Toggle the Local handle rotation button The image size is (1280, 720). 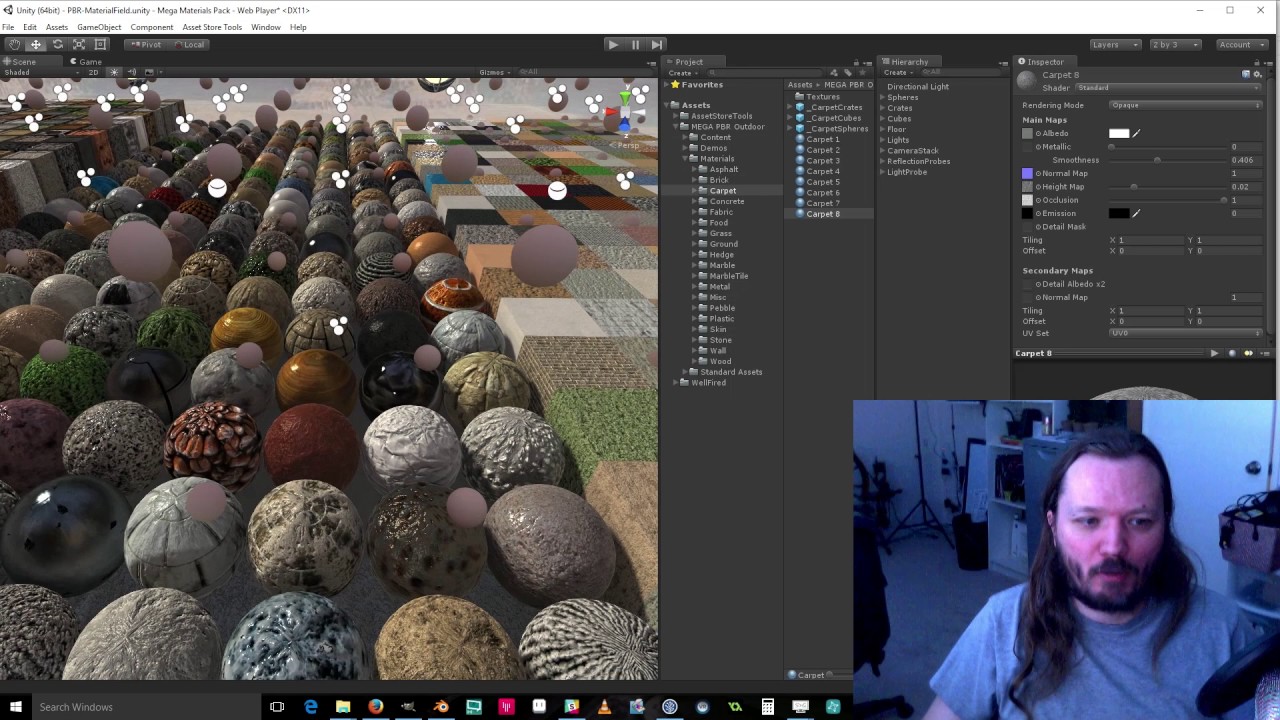coord(189,44)
